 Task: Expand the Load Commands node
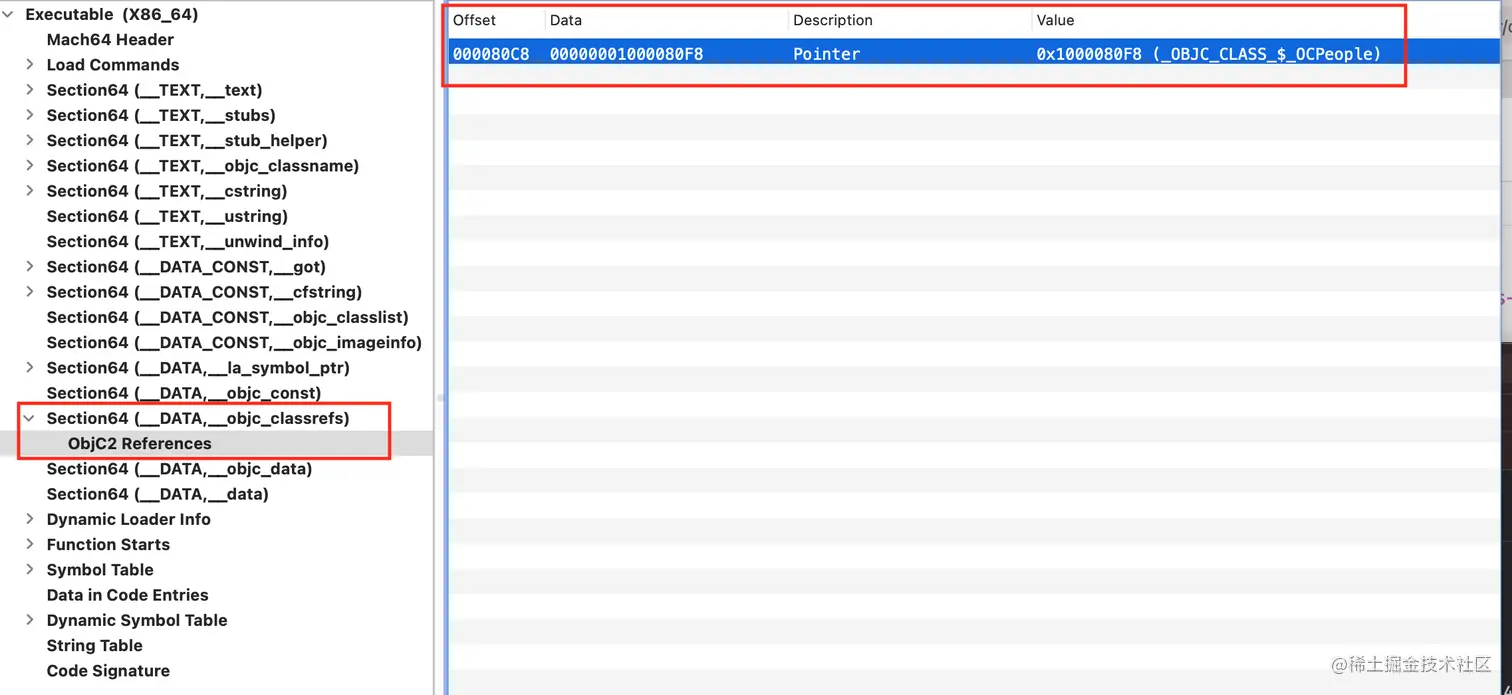pos(30,65)
